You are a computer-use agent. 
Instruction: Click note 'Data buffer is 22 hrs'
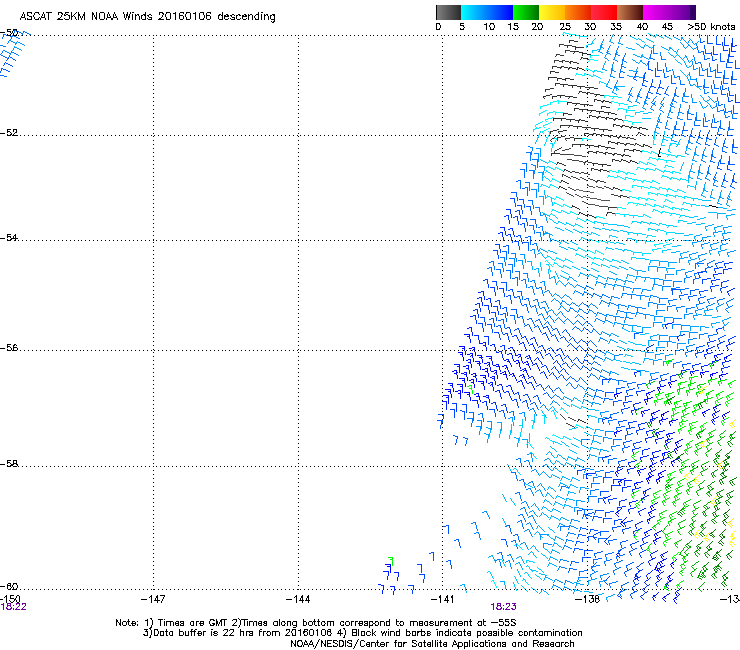[203, 633]
